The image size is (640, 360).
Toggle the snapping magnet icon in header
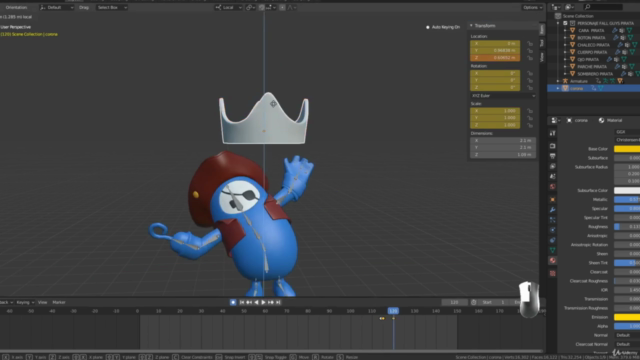coord(261,7)
